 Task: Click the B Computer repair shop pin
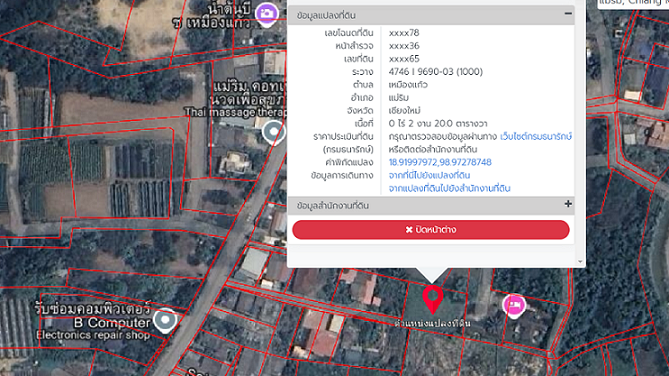(165, 320)
